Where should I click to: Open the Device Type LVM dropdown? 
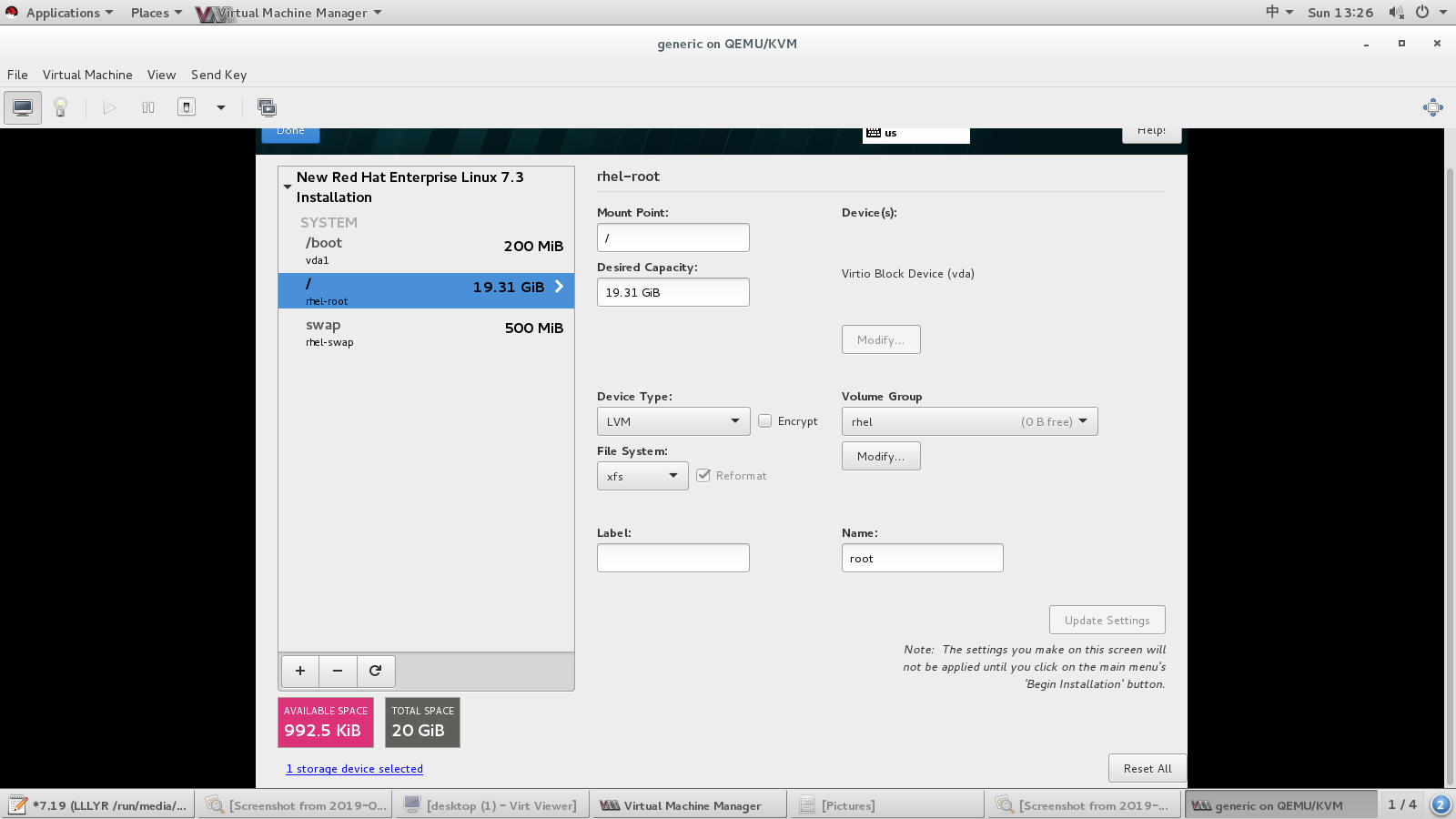click(x=673, y=421)
